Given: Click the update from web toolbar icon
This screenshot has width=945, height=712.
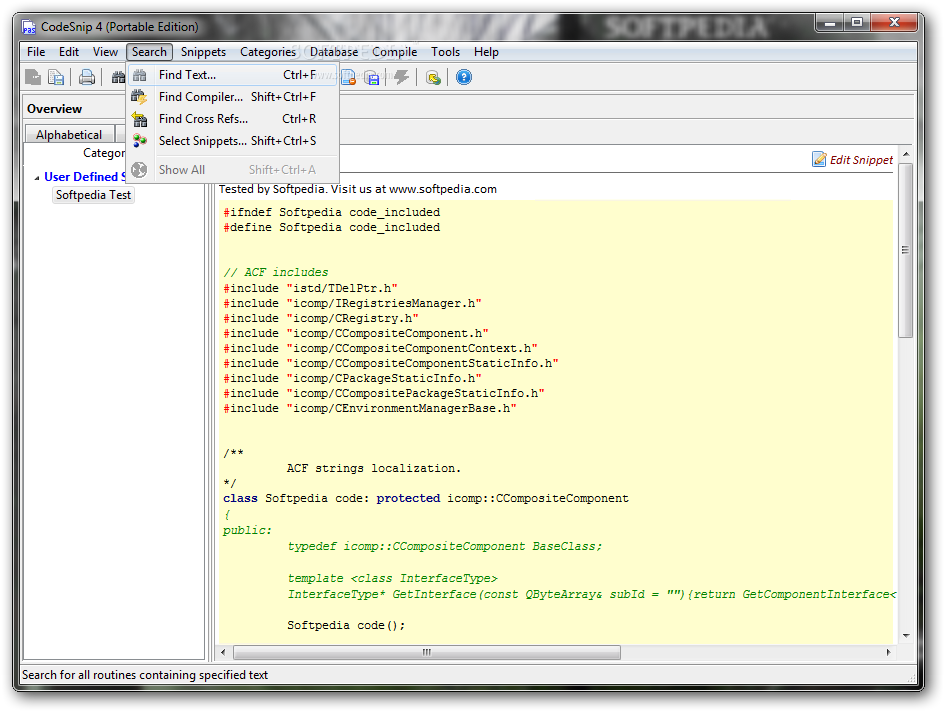Looking at the screenshot, I should tap(433, 77).
